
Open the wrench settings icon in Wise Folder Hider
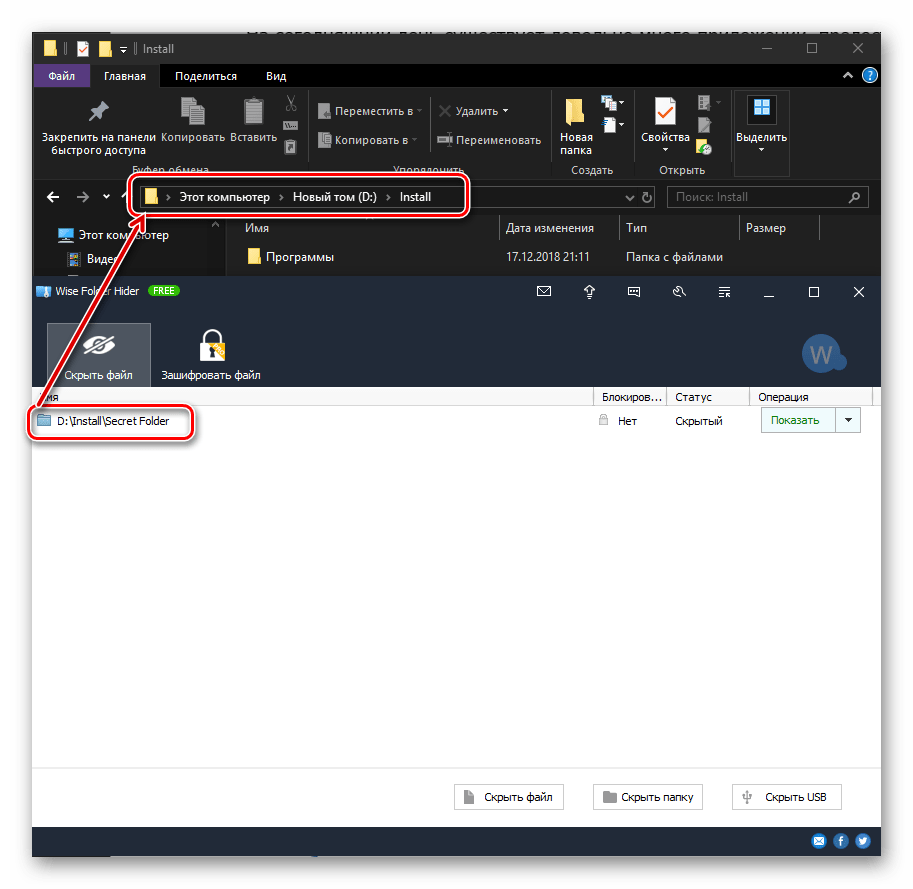click(679, 292)
